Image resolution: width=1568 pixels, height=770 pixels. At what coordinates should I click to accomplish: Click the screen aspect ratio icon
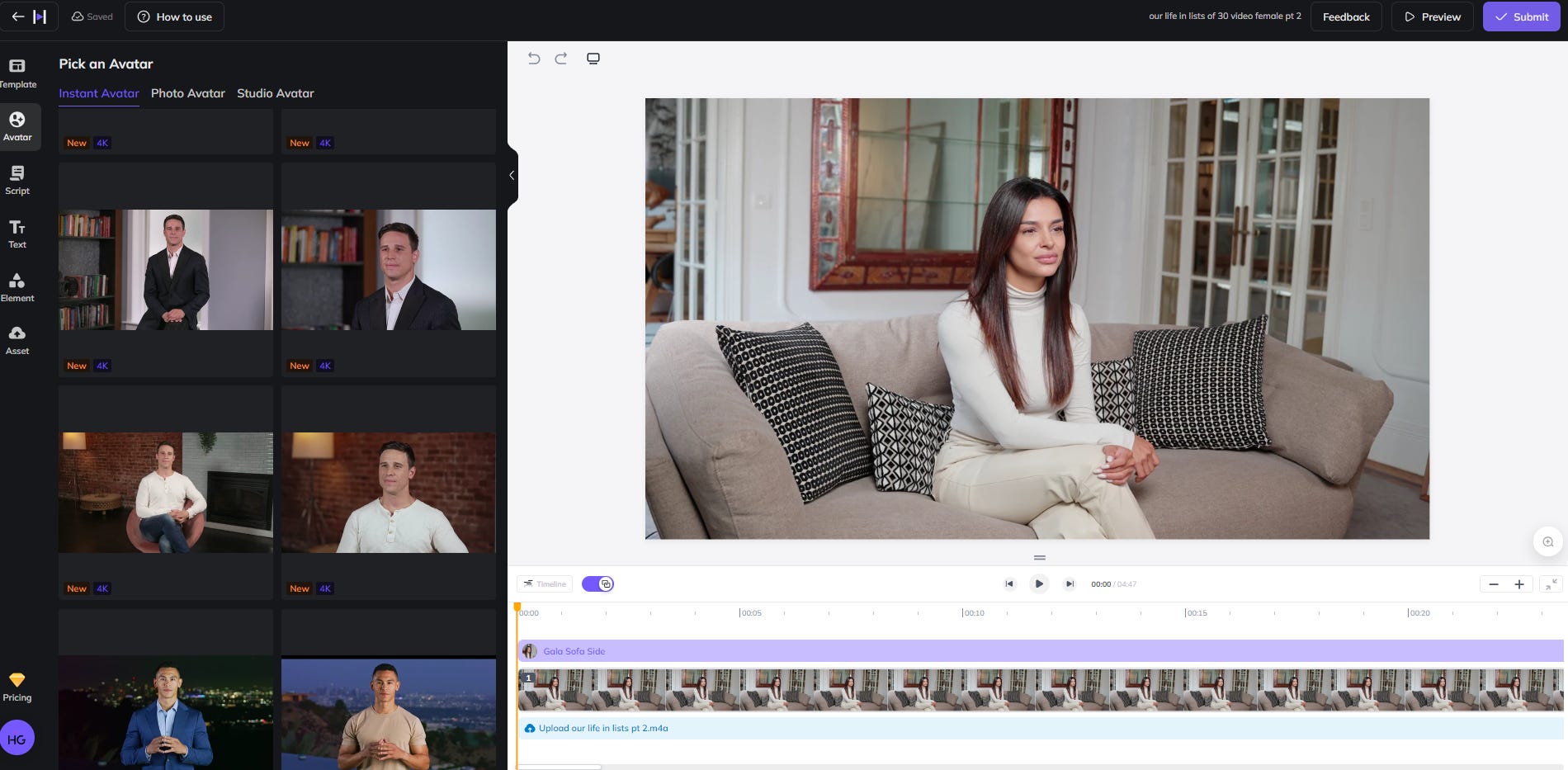pyautogui.click(x=593, y=59)
